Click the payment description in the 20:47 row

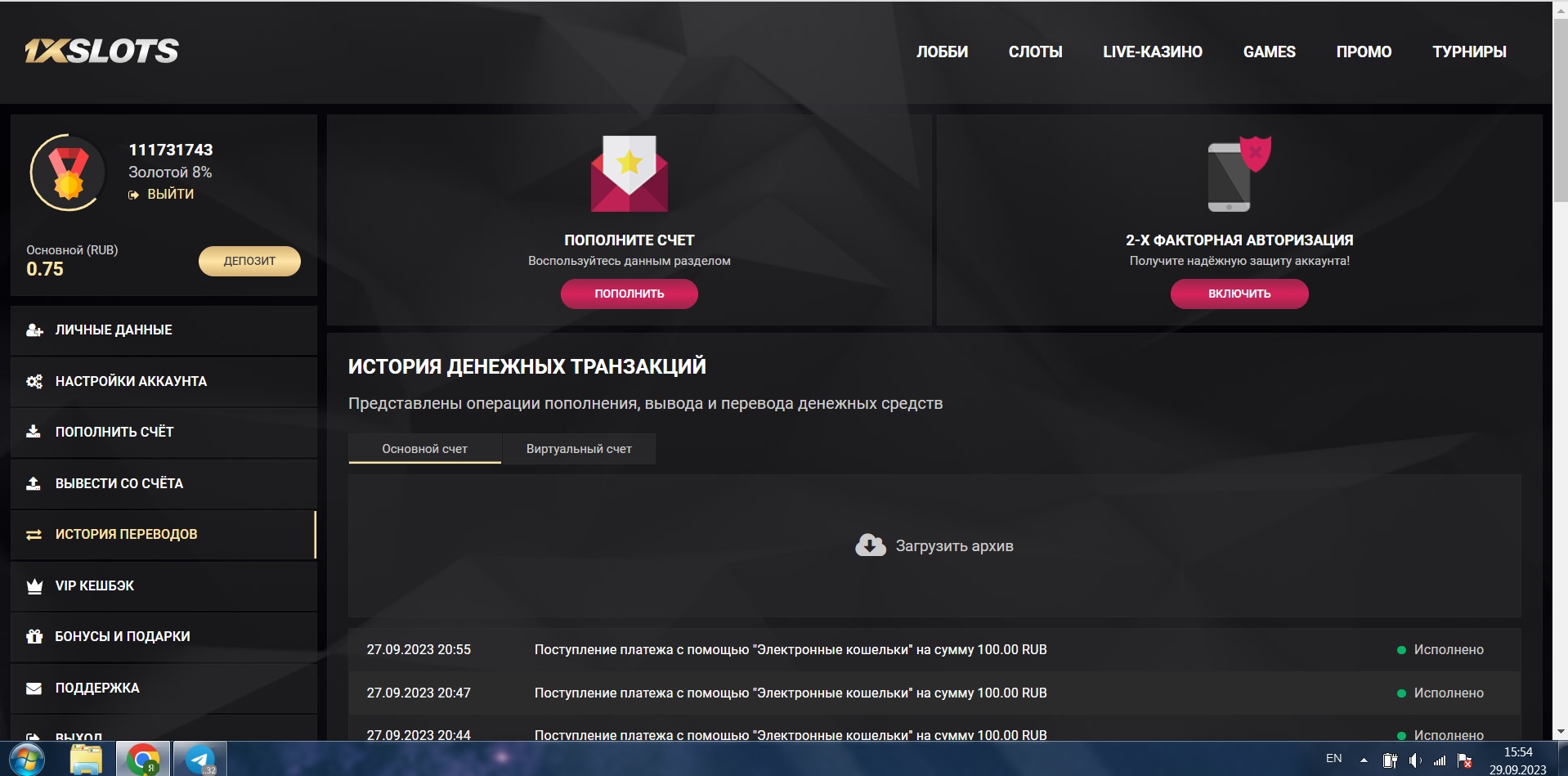pos(791,693)
